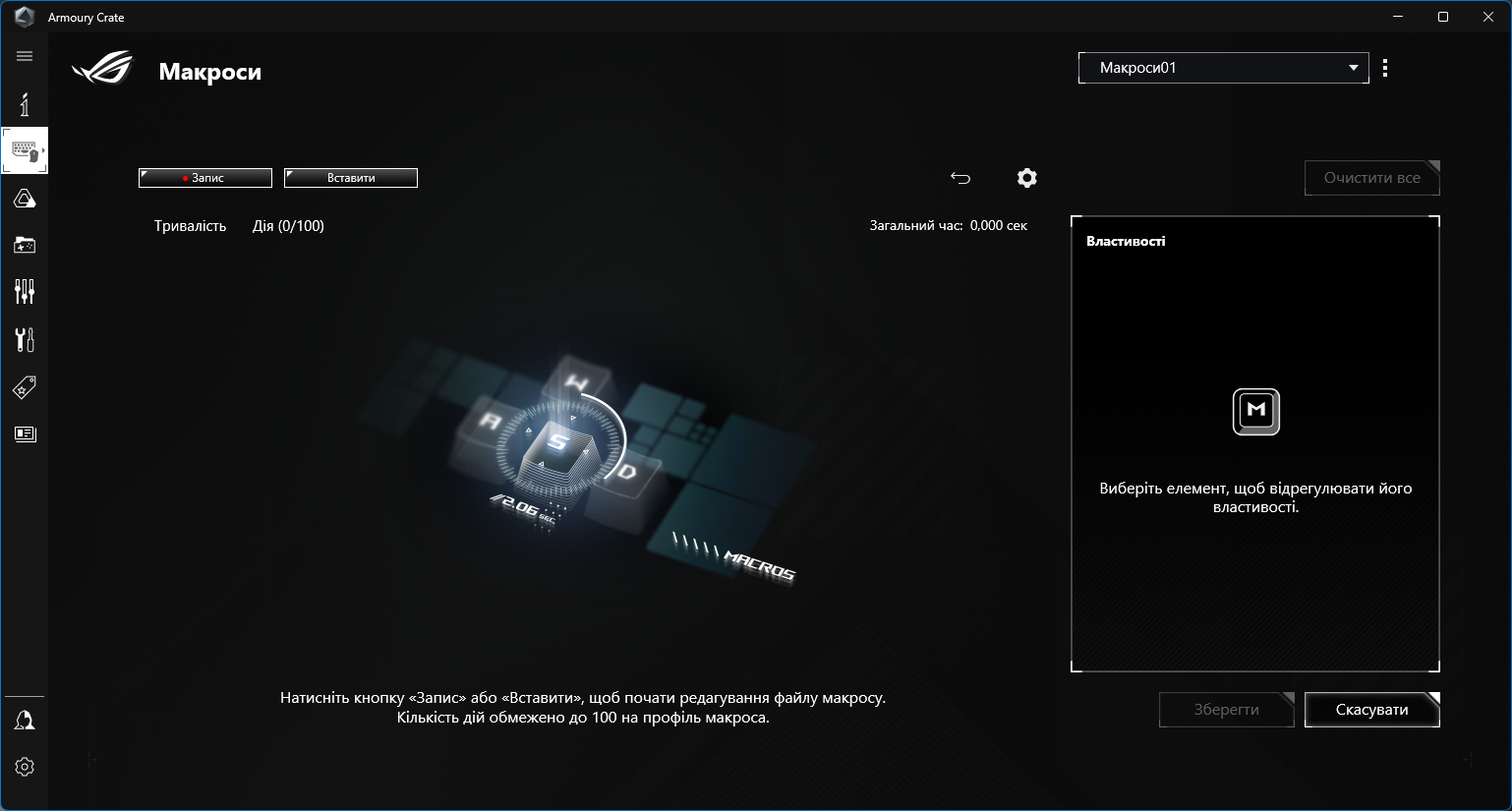Open the three-dot more options menu
This screenshot has width=1512, height=811.
[x=1385, y=68]
